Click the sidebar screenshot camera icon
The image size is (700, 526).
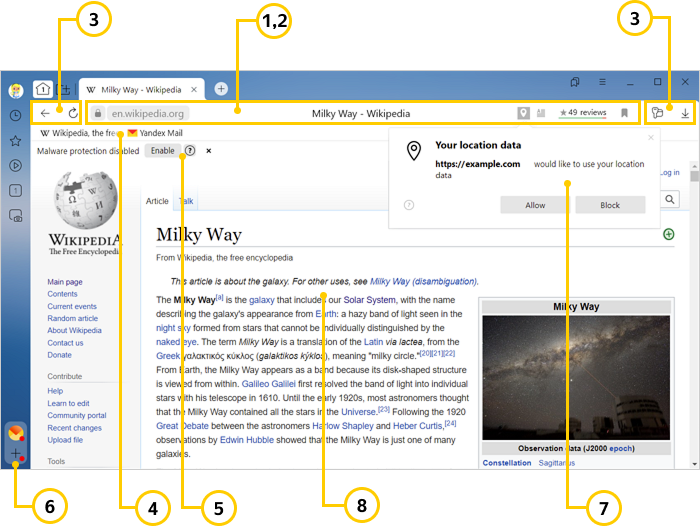pyautogui.click(x=16, y=215)
